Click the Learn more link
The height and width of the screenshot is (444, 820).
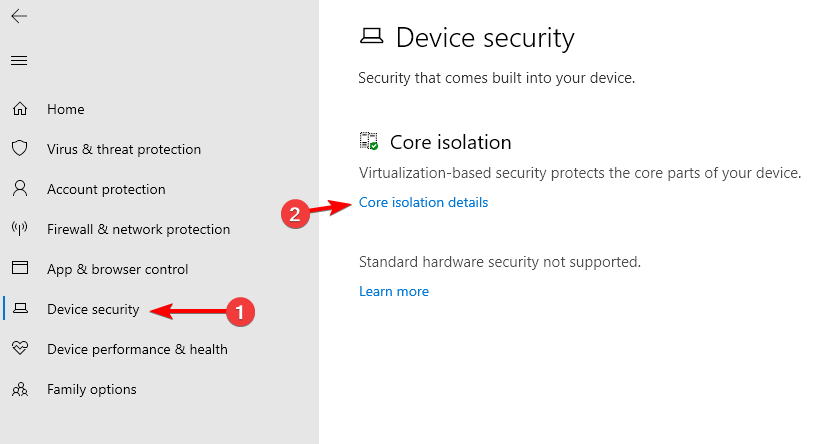[394, 291]
